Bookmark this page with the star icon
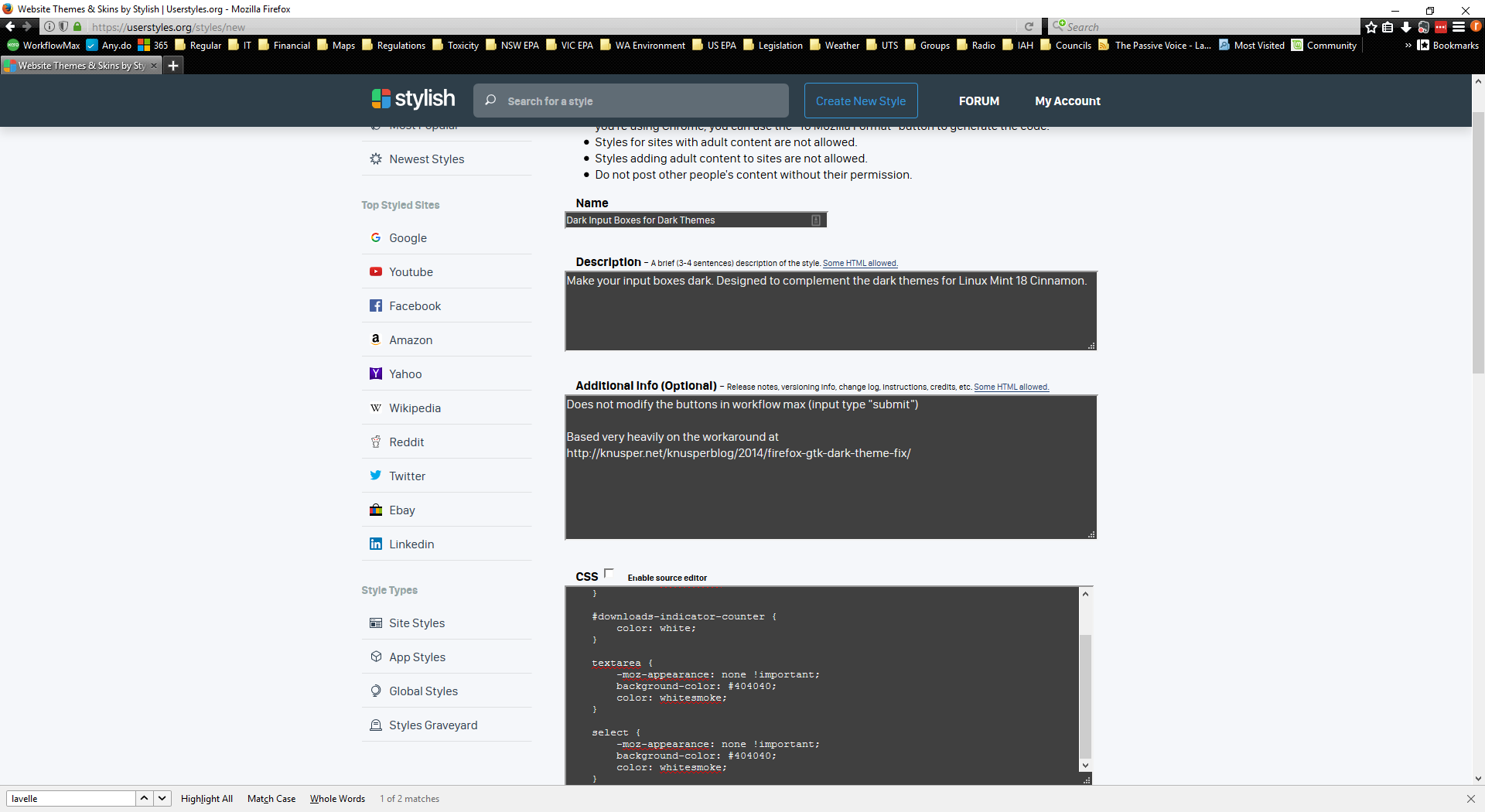 click(x=1371, y=27)
